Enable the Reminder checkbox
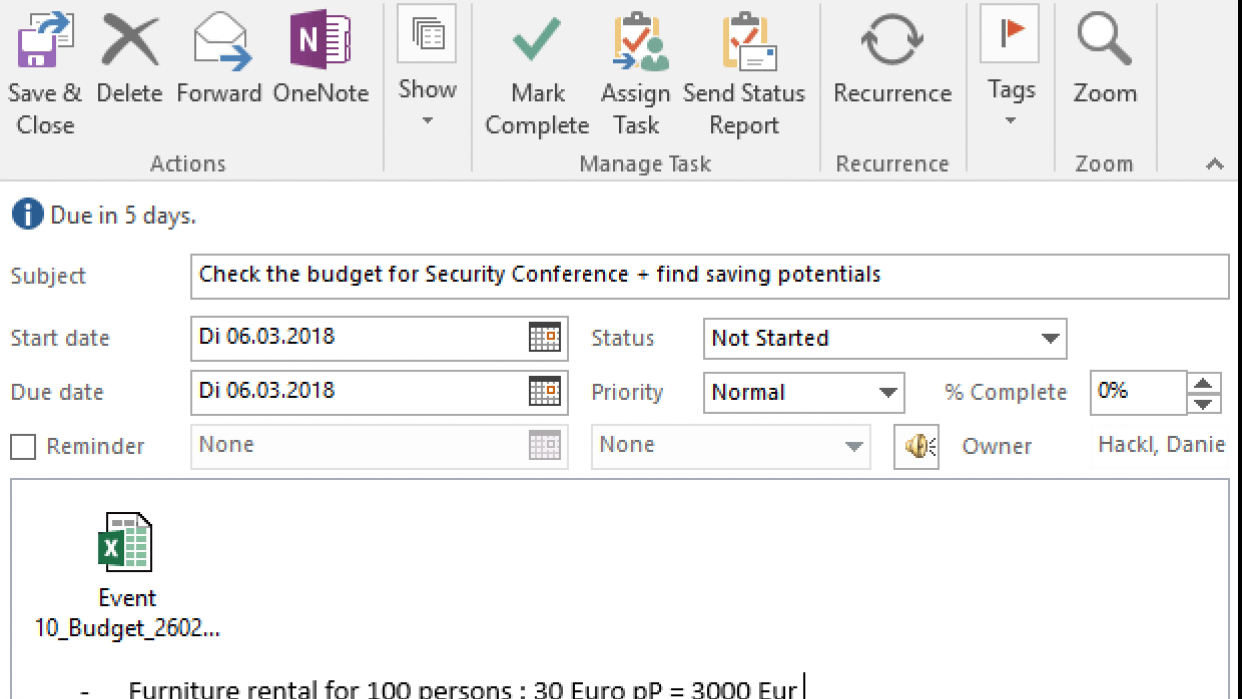 coord(23,447)
